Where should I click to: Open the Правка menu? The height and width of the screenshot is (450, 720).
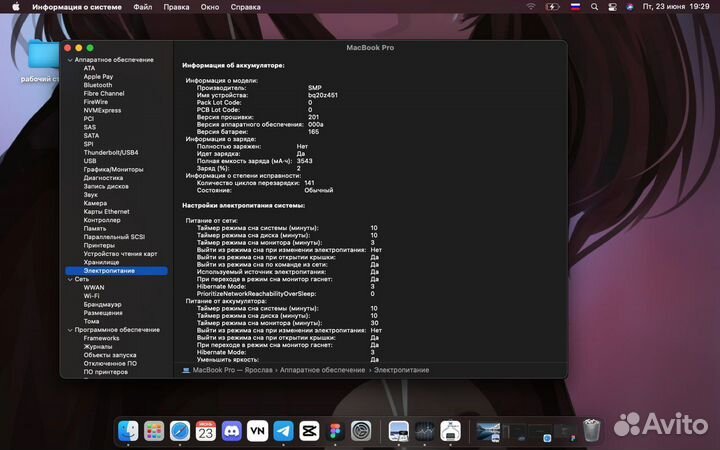point(176,7)
